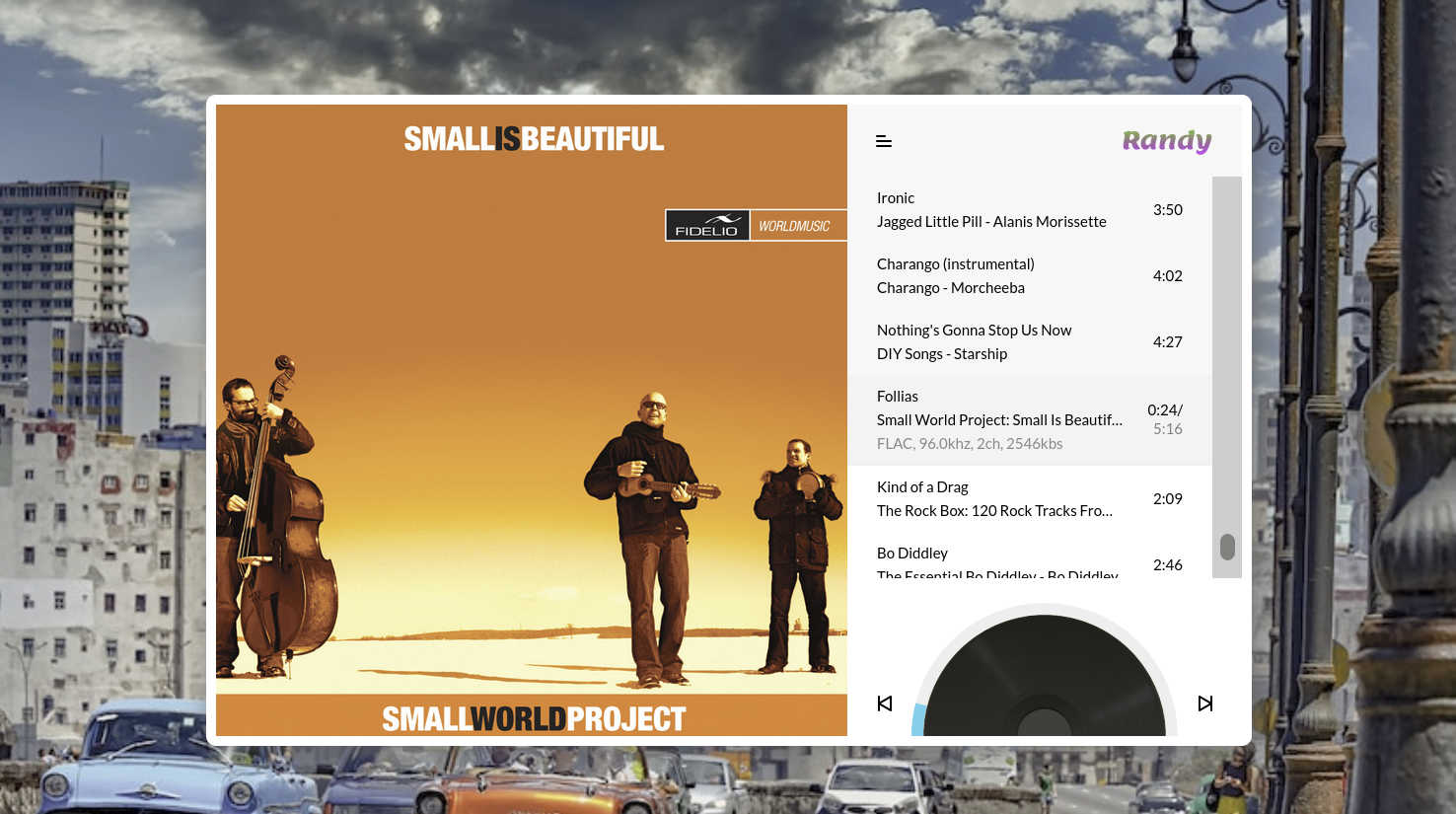Click the Small Is Beautiful album cover
The width and height of the screenshot is (1456, 814).
532,420
